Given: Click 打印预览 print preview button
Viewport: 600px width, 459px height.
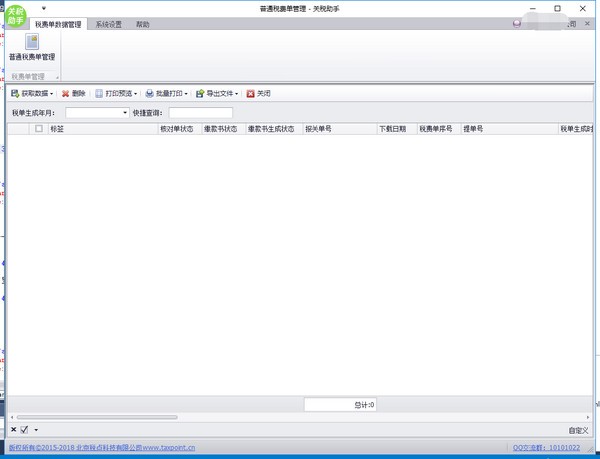Looking at the screenshot, I should (115, 93).
